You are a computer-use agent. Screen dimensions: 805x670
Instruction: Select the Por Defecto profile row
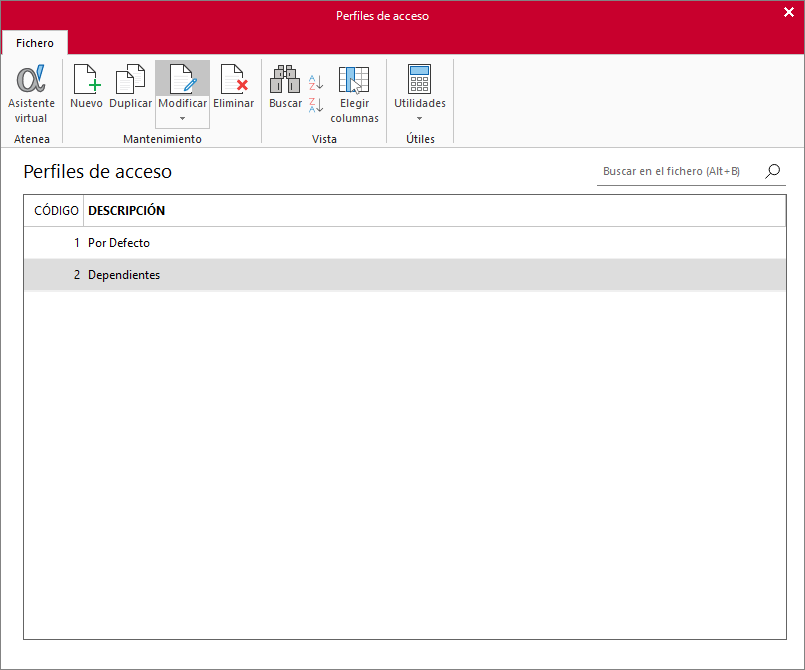pyautogui.click(x=405, y=243)
